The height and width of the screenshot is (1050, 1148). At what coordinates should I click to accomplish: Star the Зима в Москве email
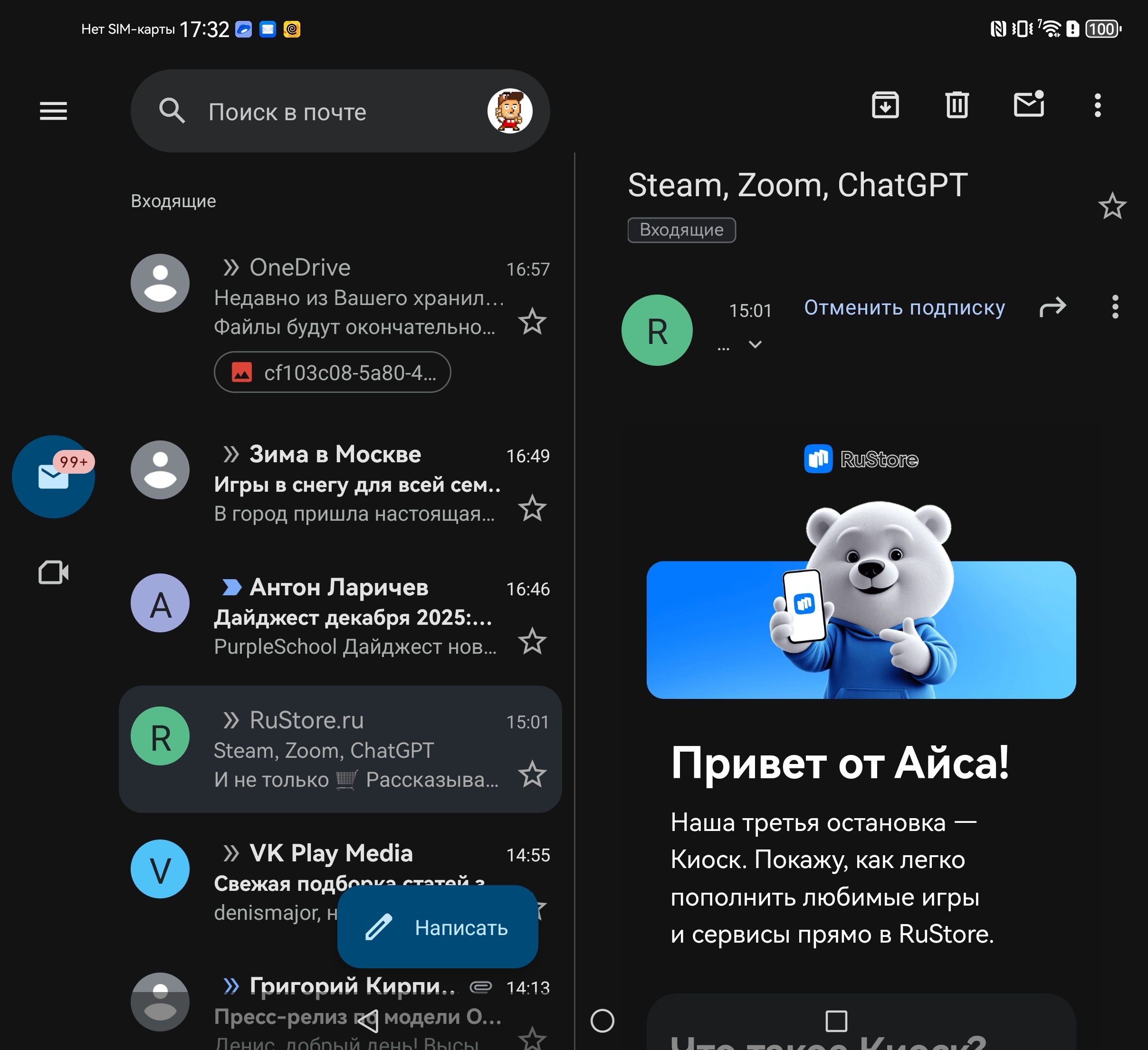(532, 508)
